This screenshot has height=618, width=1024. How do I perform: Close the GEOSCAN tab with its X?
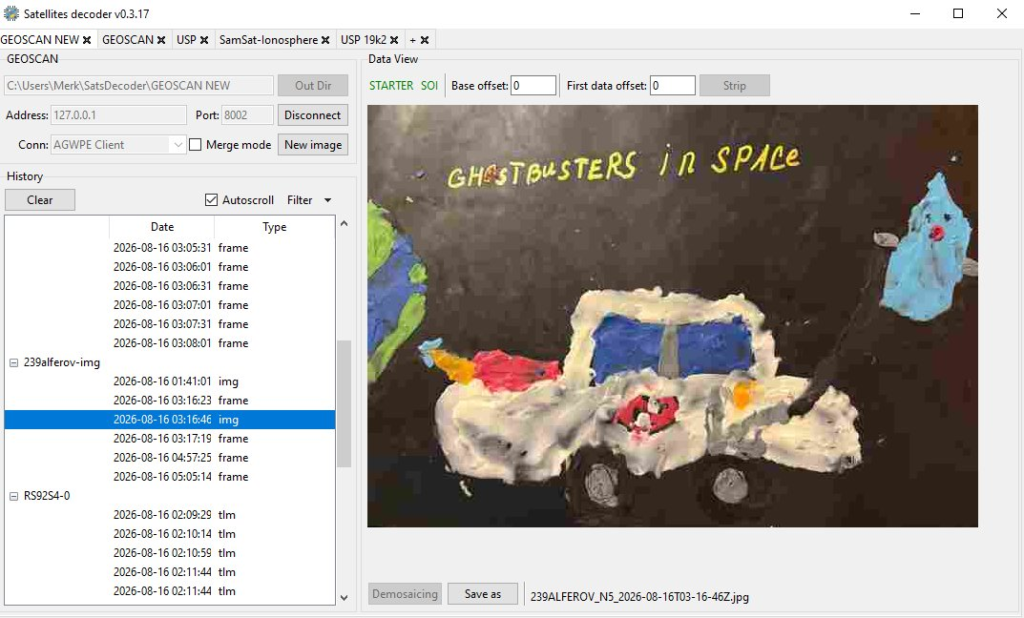coord(161,40)
